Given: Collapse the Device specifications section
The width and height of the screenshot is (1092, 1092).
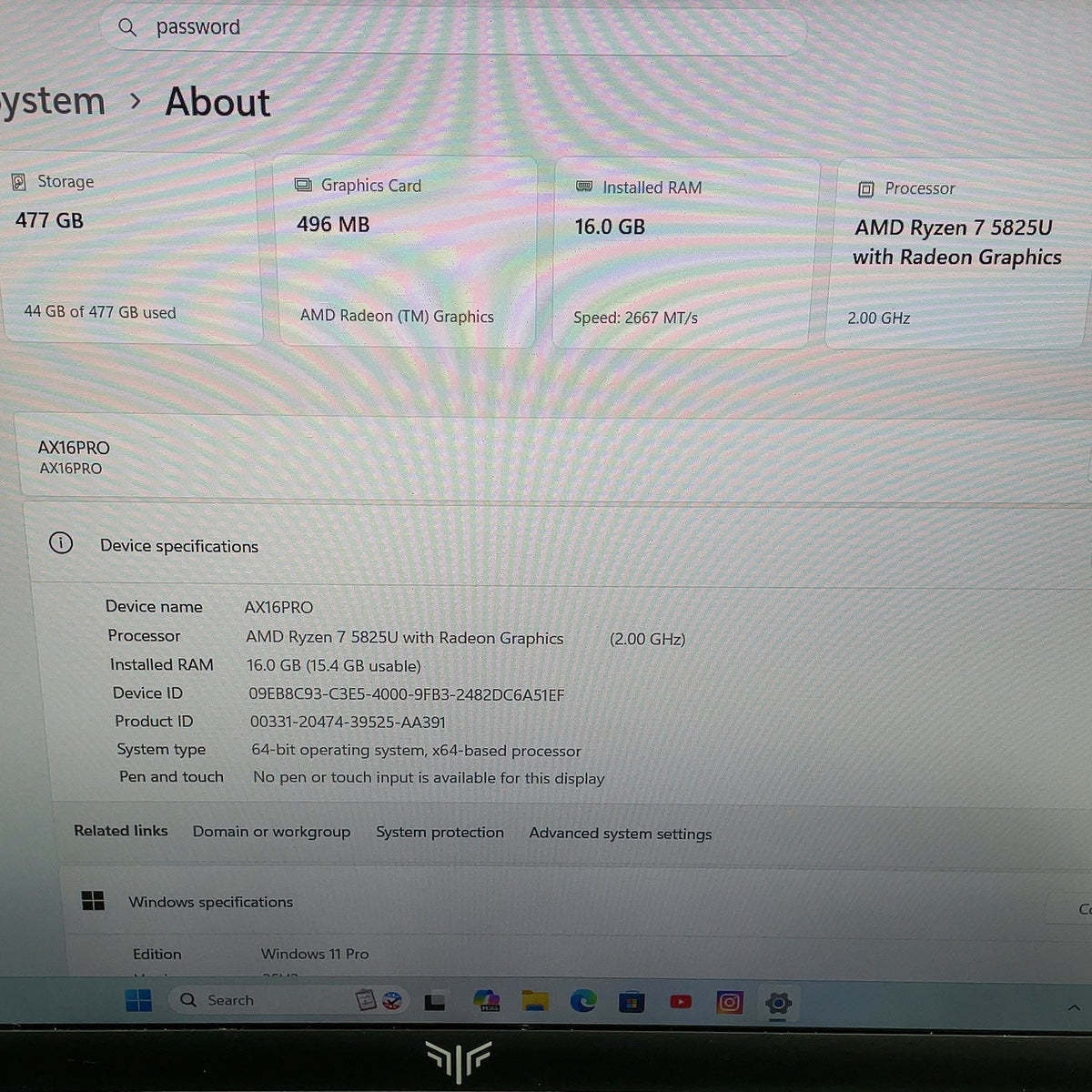Looking at the screenshot, I should 560,544.
